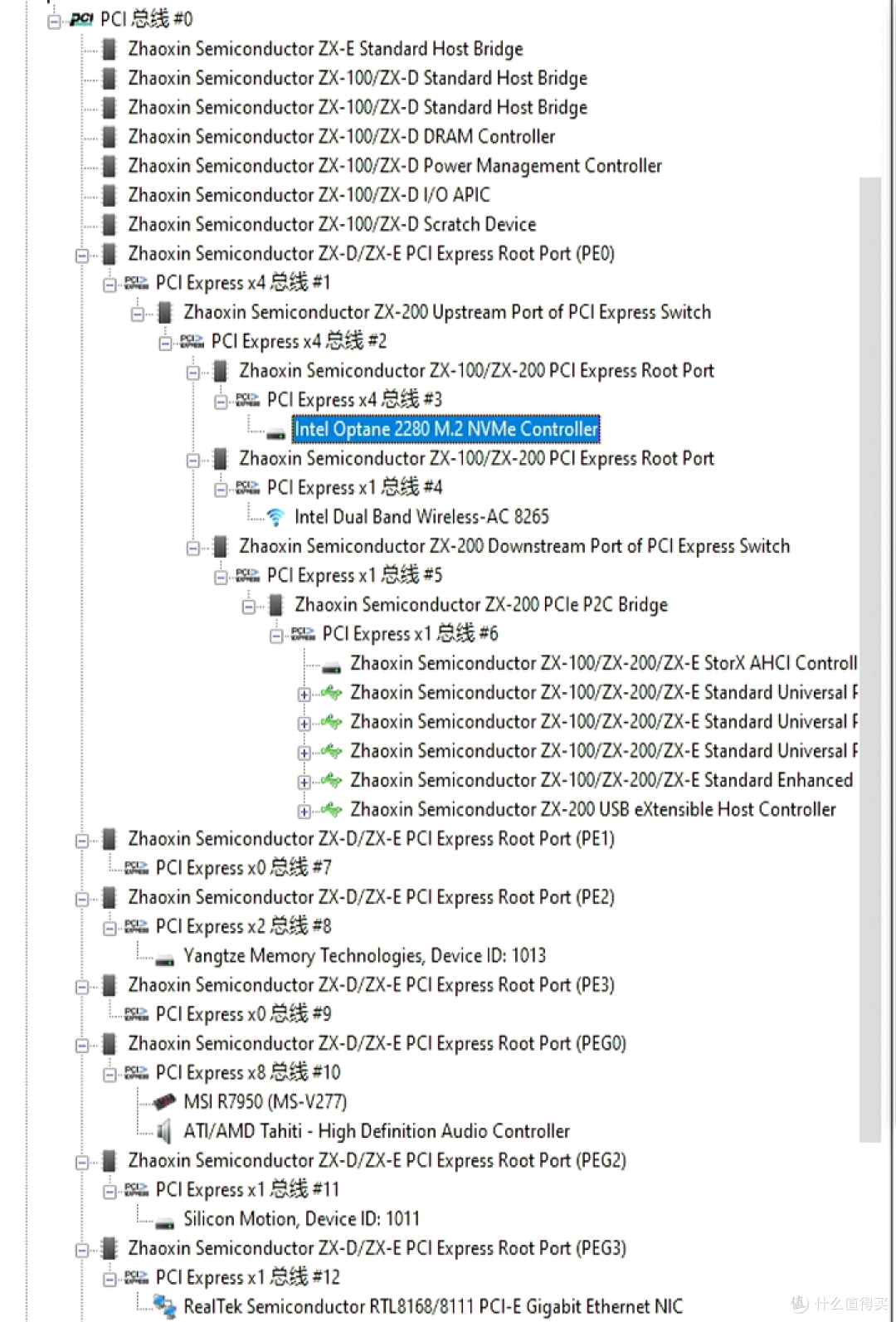Collapse PCI Express x1 bus #12

click(110, 1279)
